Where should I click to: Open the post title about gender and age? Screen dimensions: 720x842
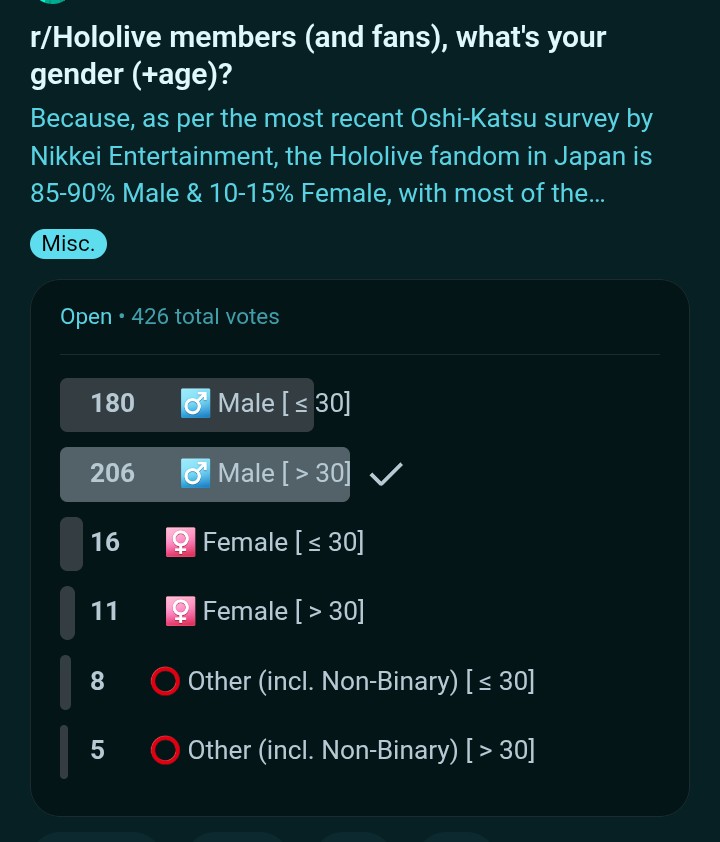pos(318,55)
